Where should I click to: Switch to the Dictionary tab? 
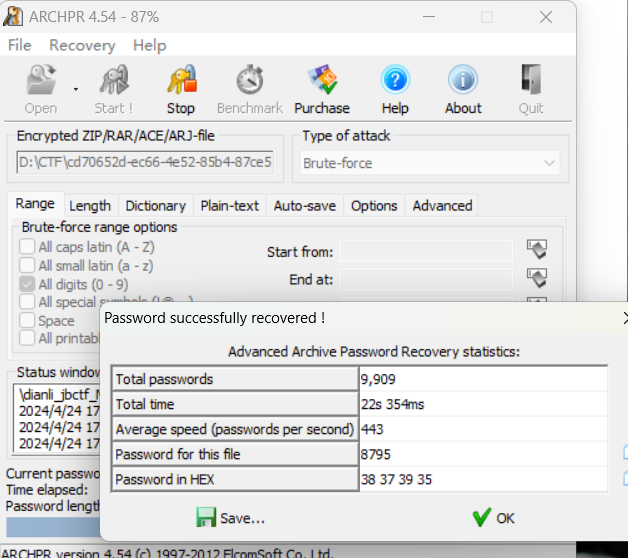coord(155,206)
